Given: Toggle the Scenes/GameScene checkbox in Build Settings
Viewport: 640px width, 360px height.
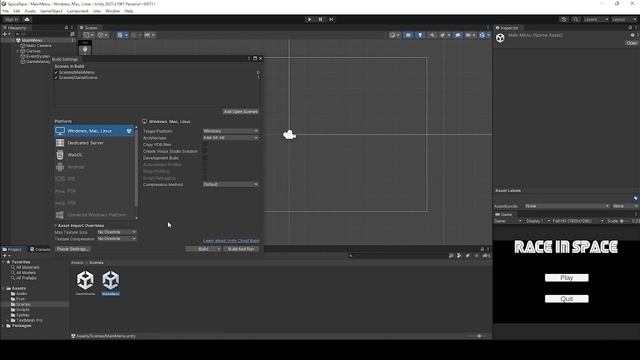Looking at the screenshot, I should [56, 78].
